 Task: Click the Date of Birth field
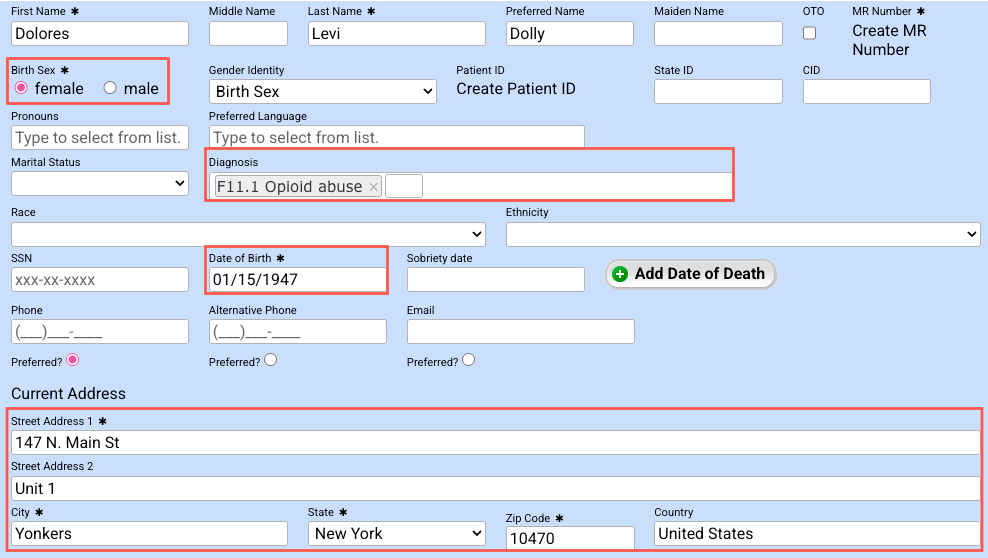pos(296,280)
